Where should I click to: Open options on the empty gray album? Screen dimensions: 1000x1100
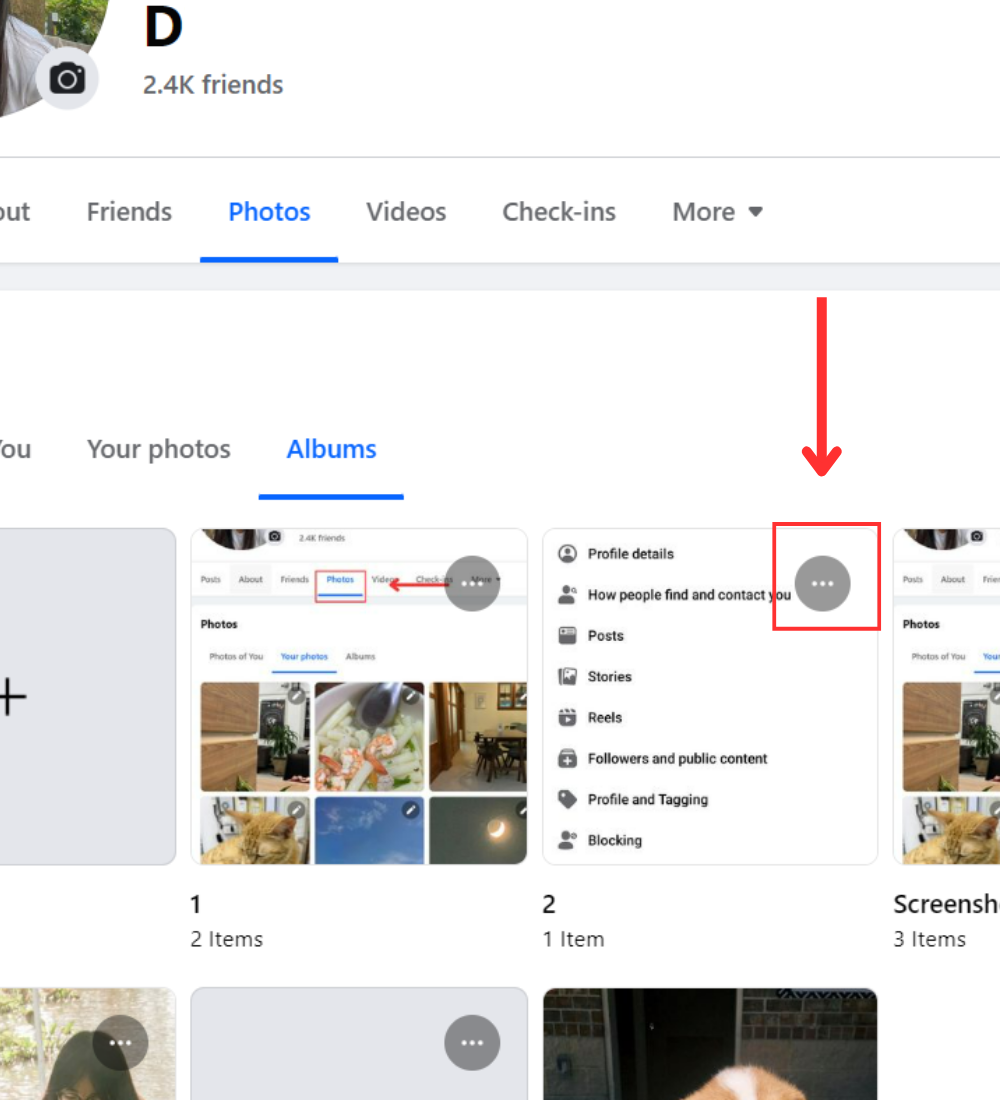tap(472, 1043)
